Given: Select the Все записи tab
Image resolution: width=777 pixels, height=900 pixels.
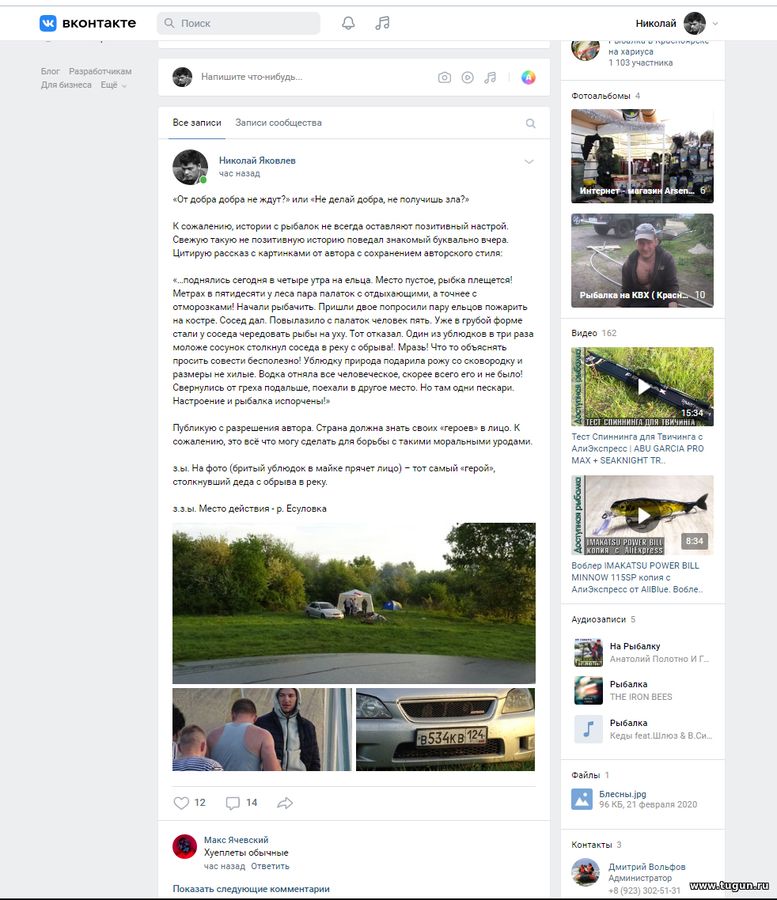Looking at the screenshot, I should click(197, 123).
